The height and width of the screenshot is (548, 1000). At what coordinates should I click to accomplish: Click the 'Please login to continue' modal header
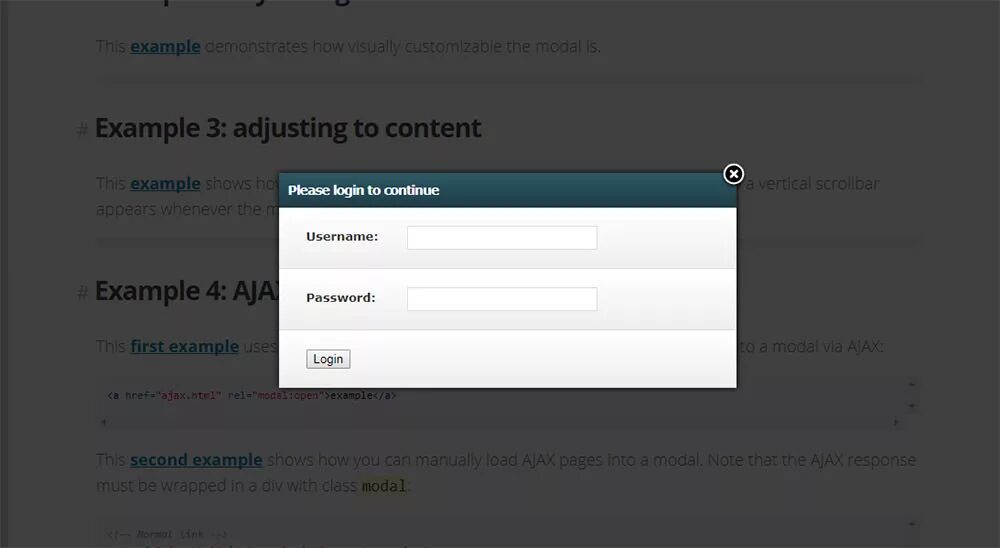point(364,190)
